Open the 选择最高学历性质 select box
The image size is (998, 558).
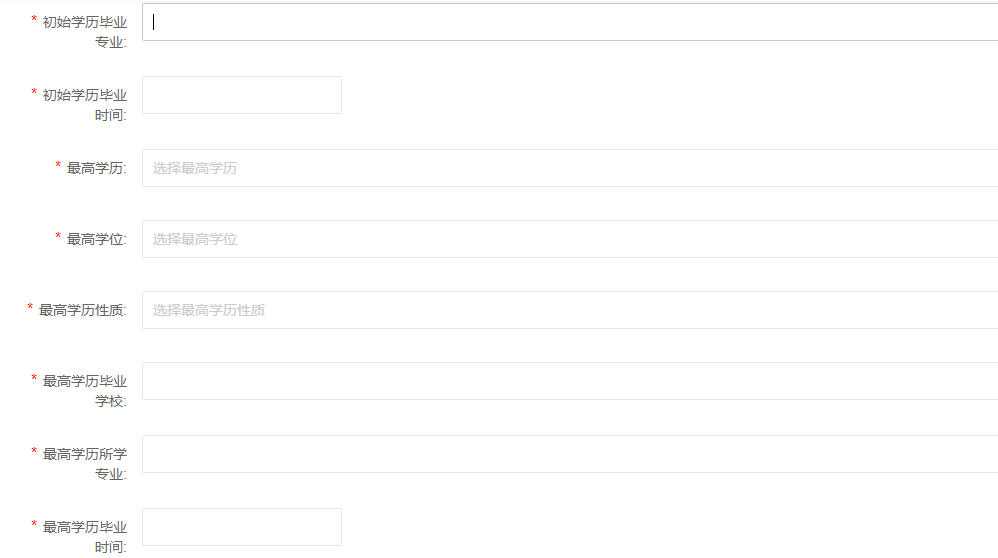tap(570, 310)
